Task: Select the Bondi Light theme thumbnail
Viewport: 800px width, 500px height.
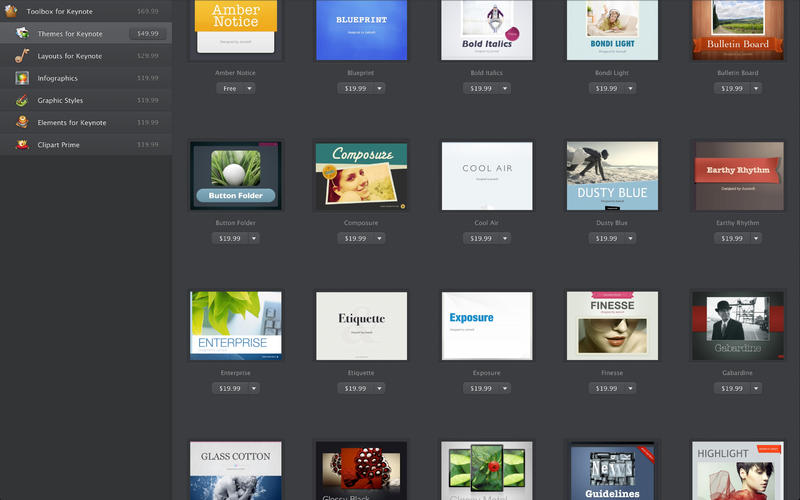Action: [612, 30]
